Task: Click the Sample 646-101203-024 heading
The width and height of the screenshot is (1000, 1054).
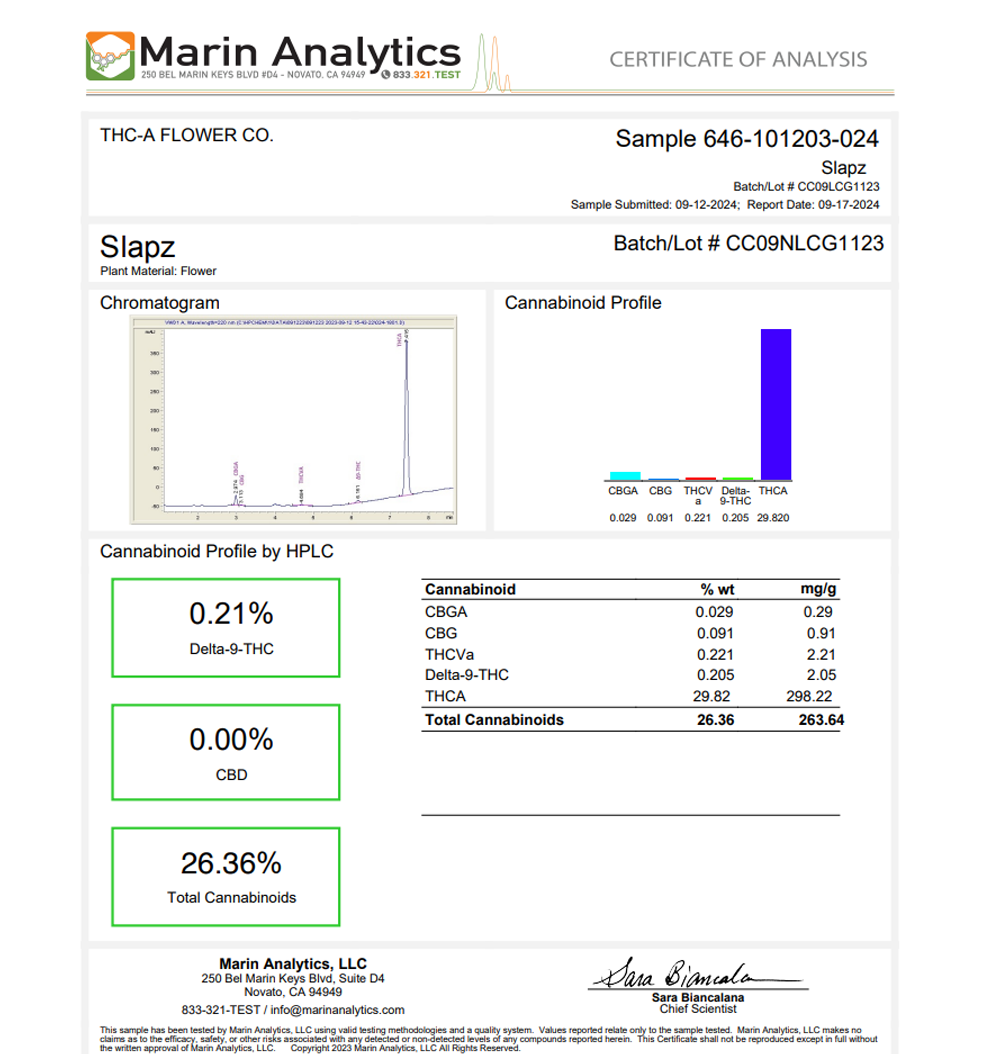Action: (746, 139)
